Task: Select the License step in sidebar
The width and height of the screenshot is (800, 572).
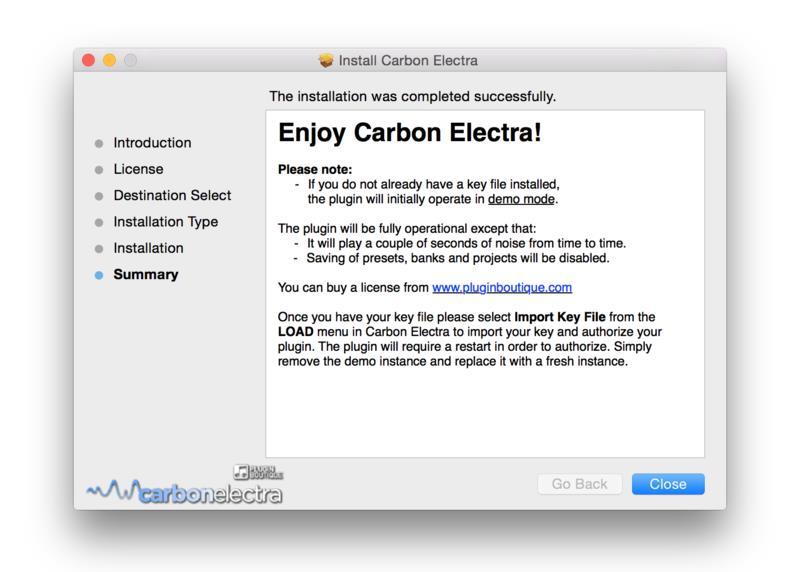Action: pyautogui.click(x=138, y=169)
